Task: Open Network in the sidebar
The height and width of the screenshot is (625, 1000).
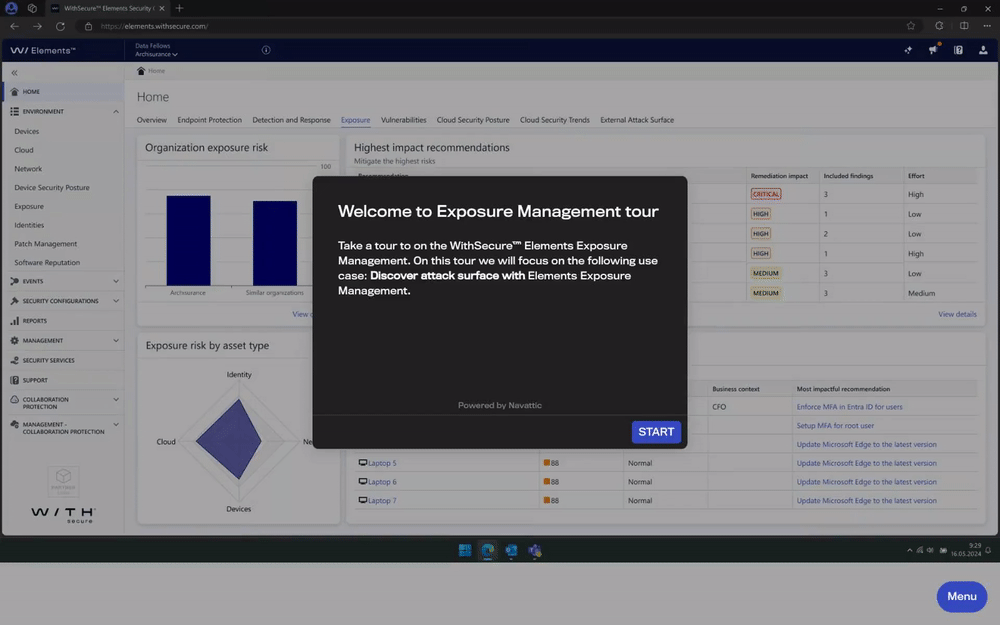Action: [28, 169]
